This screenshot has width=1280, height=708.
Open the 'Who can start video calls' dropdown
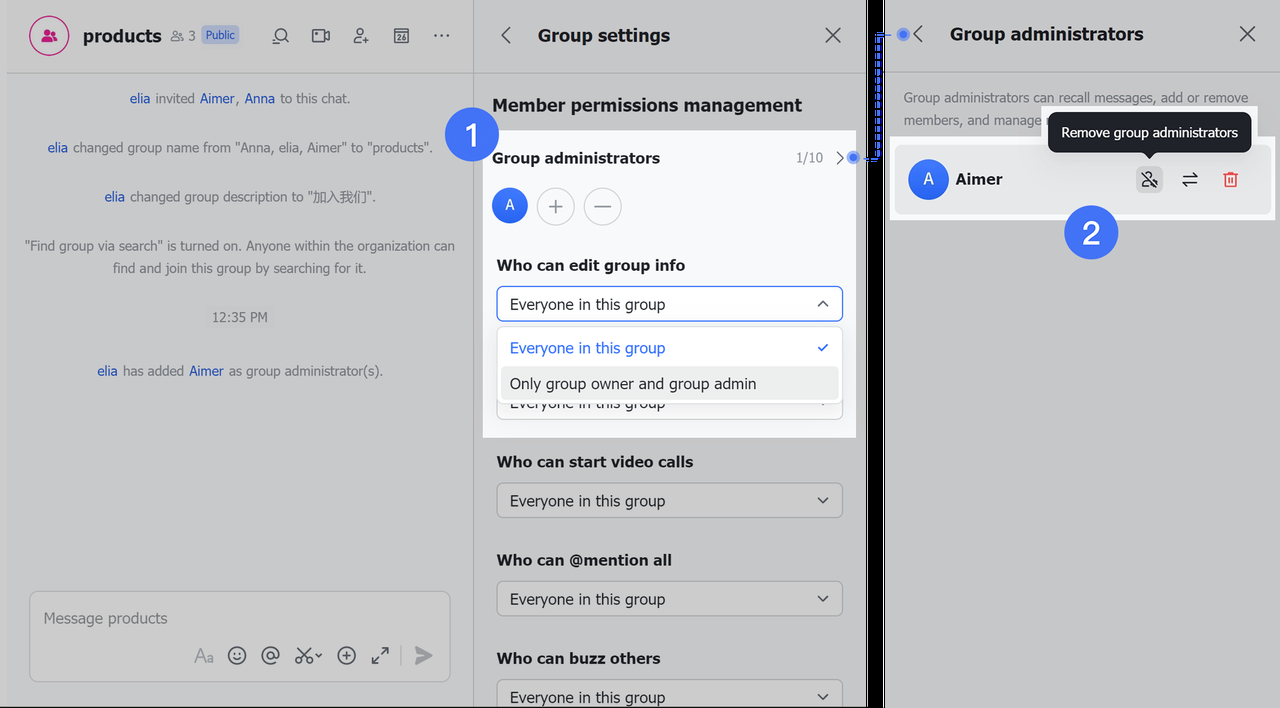click(x=669, y=501)
